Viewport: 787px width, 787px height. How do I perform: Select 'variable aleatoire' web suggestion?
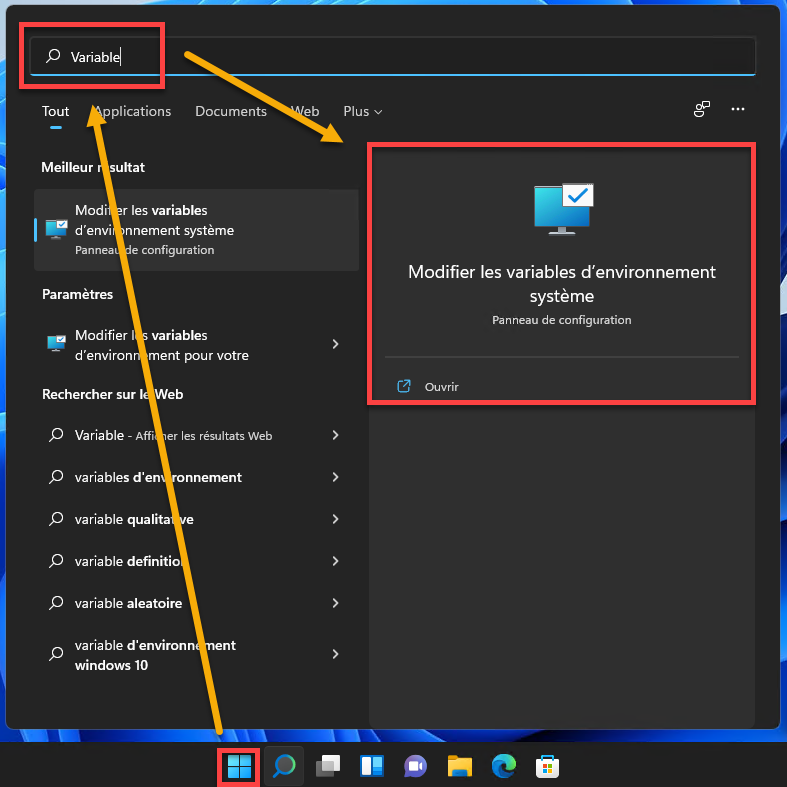(196, 603)
